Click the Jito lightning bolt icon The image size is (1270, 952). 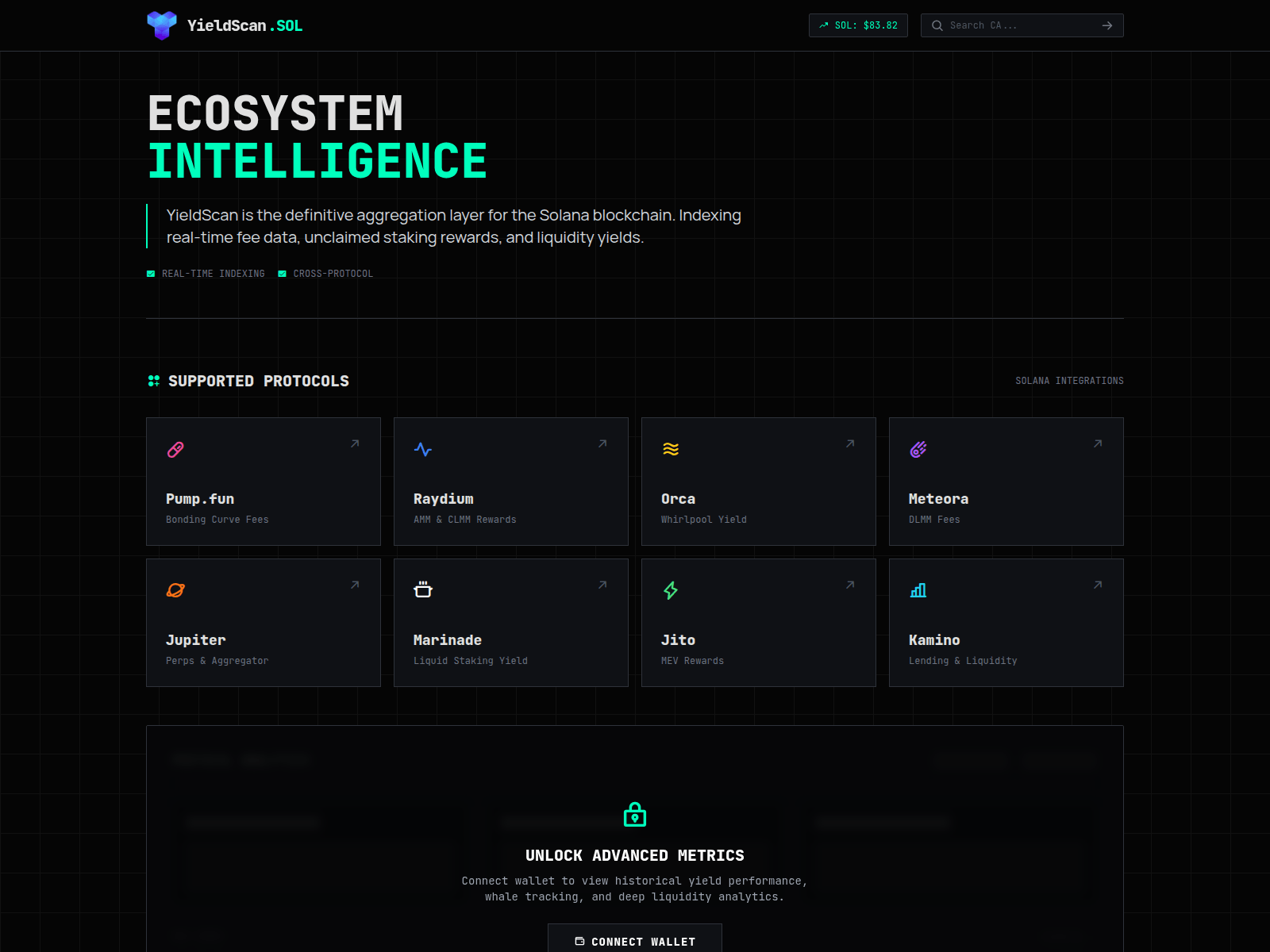(671, 590)
